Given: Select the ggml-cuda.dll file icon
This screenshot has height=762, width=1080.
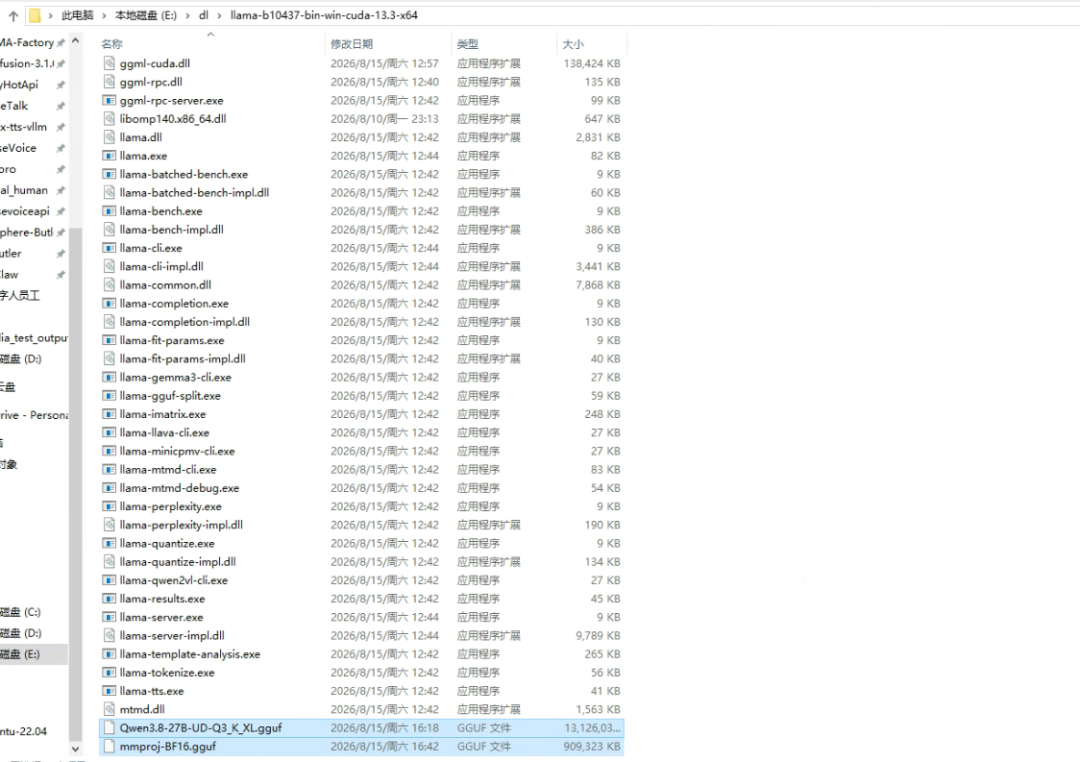Looking at the screenshot, I should tap(109, 63).
